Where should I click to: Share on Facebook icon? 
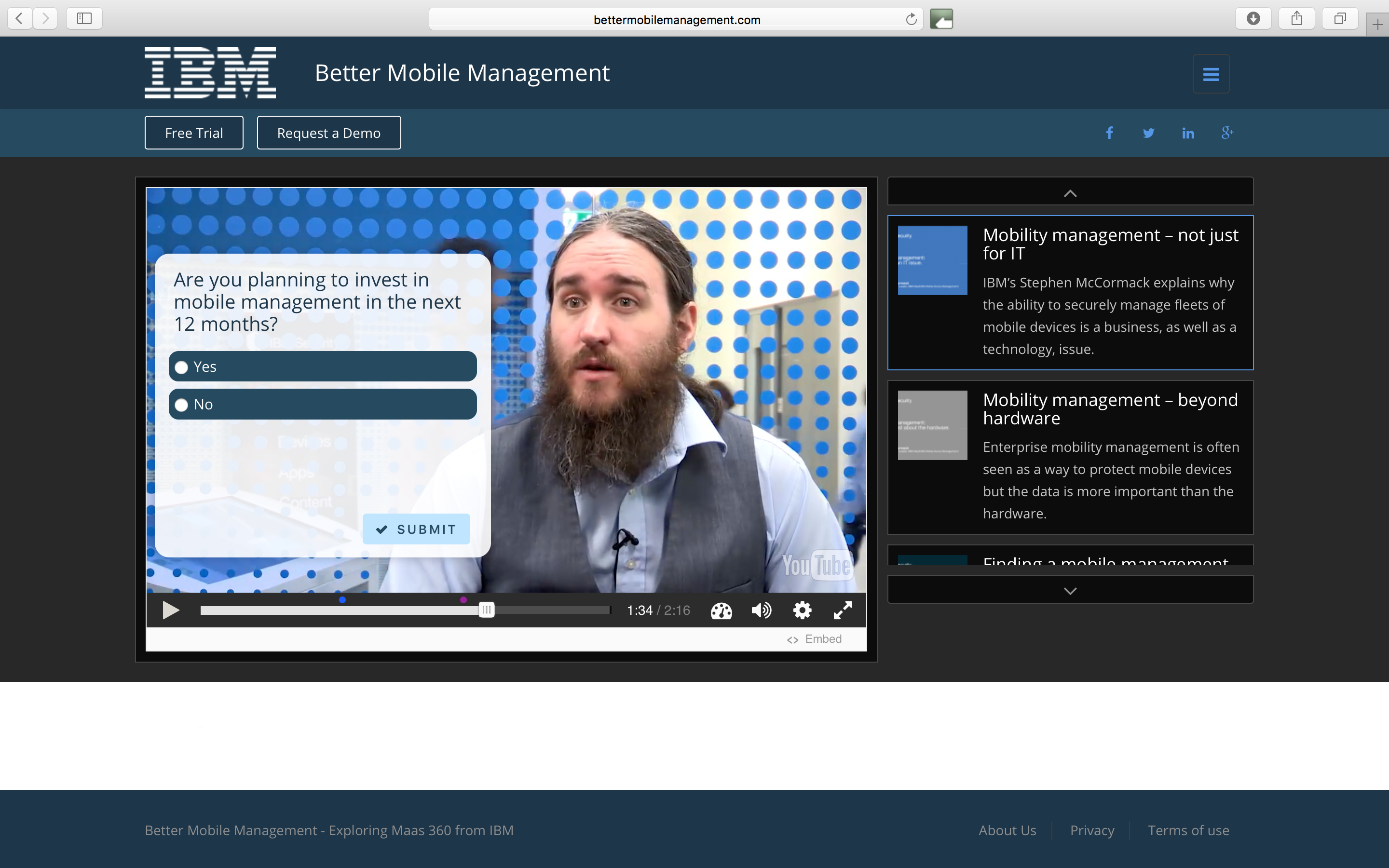(1109, 133)
